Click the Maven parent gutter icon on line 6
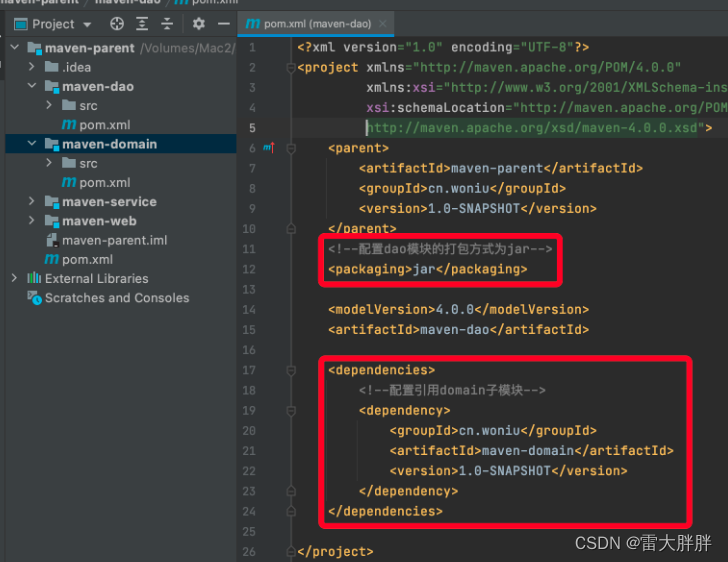728x562 pixels. pos(269,148)
